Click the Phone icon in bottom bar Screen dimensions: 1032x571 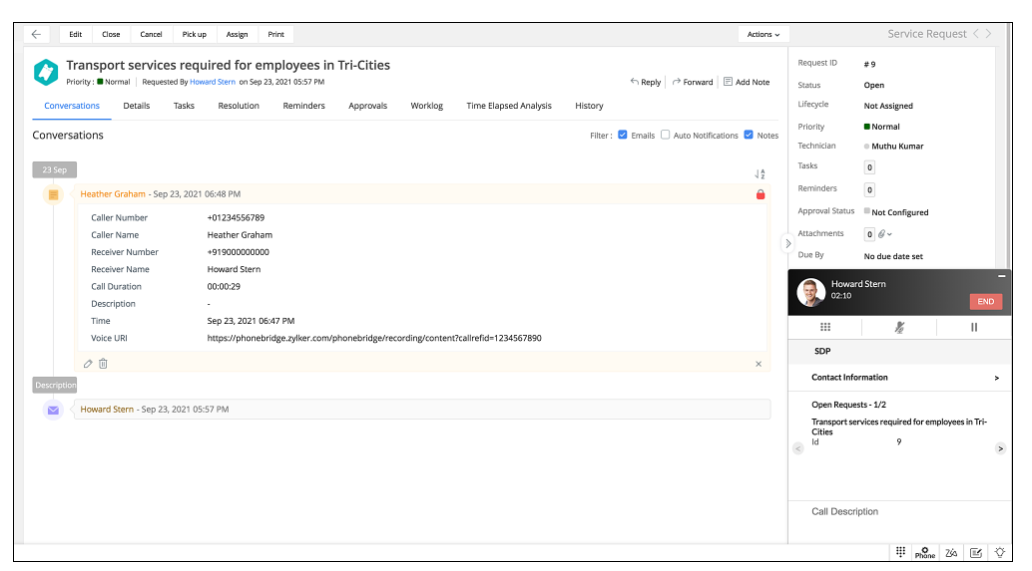(925, 553)
